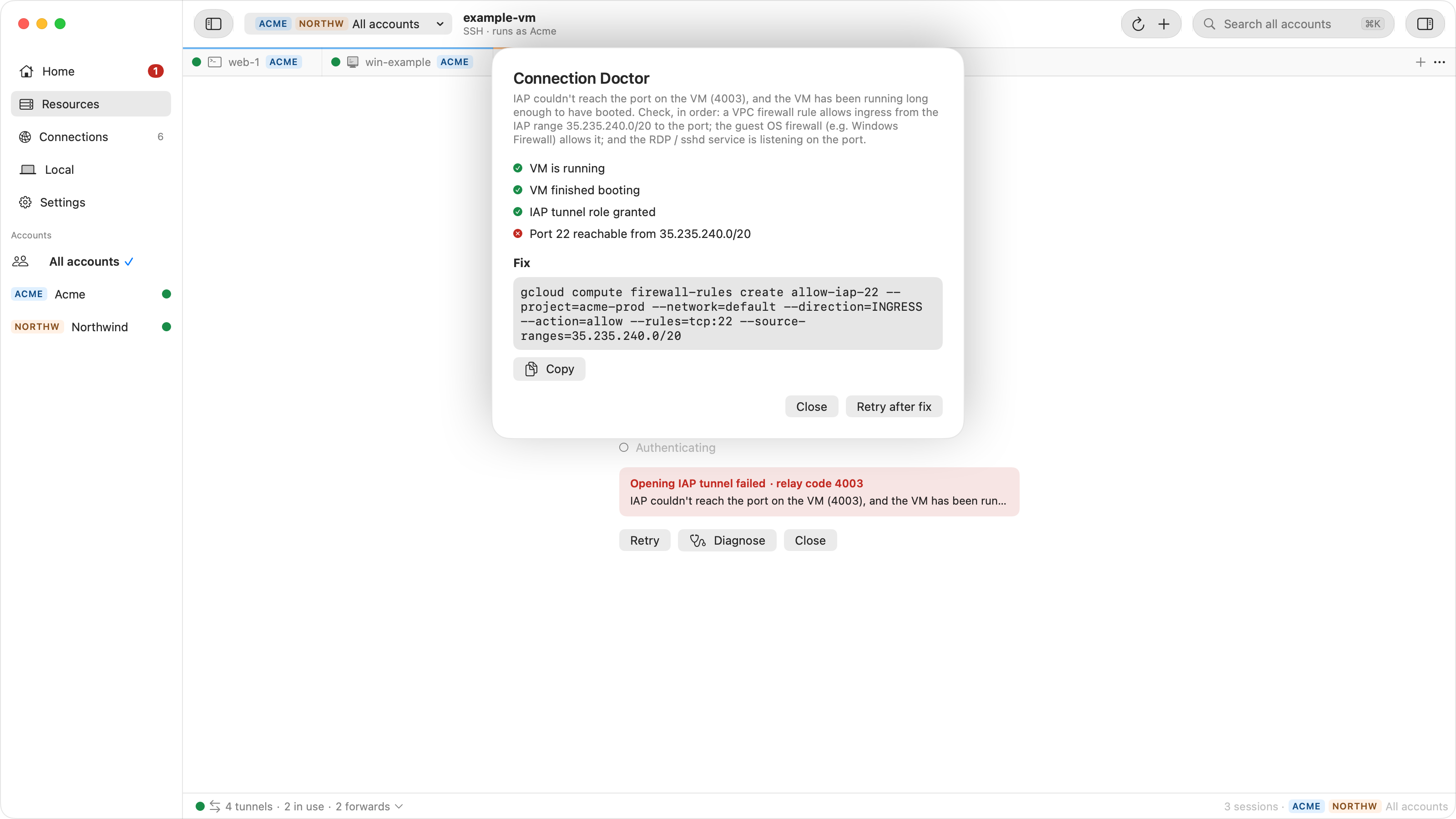Click the tunnels arrows icon in status bar
This screenshot has width=1456, height=819.
215,806
